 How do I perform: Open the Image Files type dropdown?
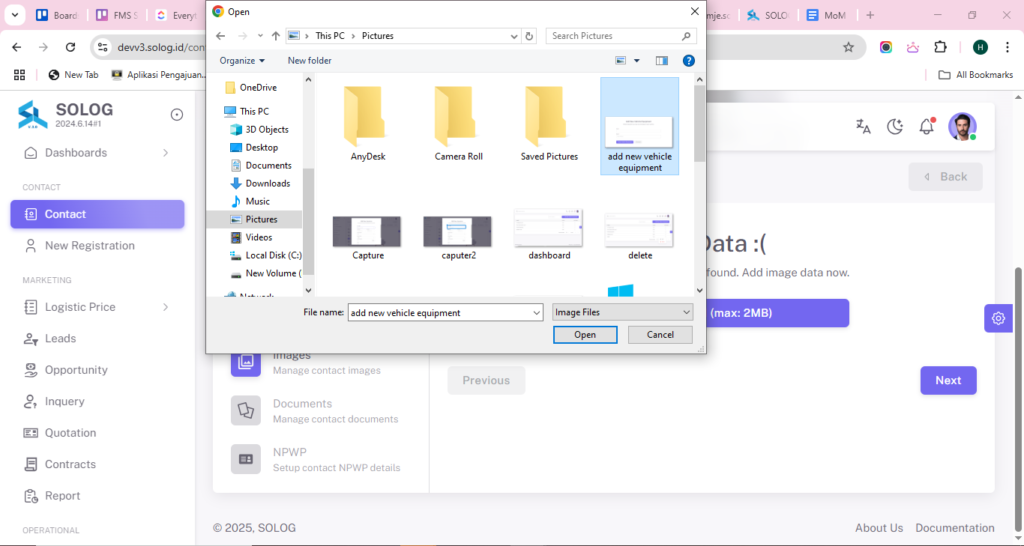[x=622, y=312]
